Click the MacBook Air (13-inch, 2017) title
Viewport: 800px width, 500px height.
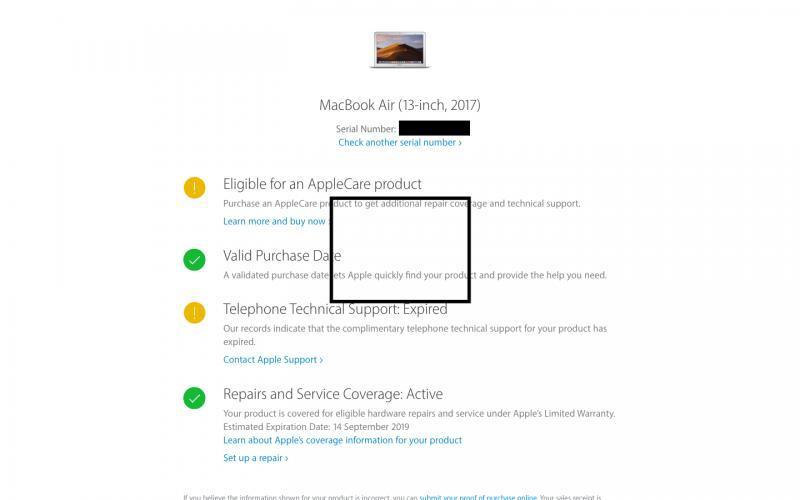(399, 105)
